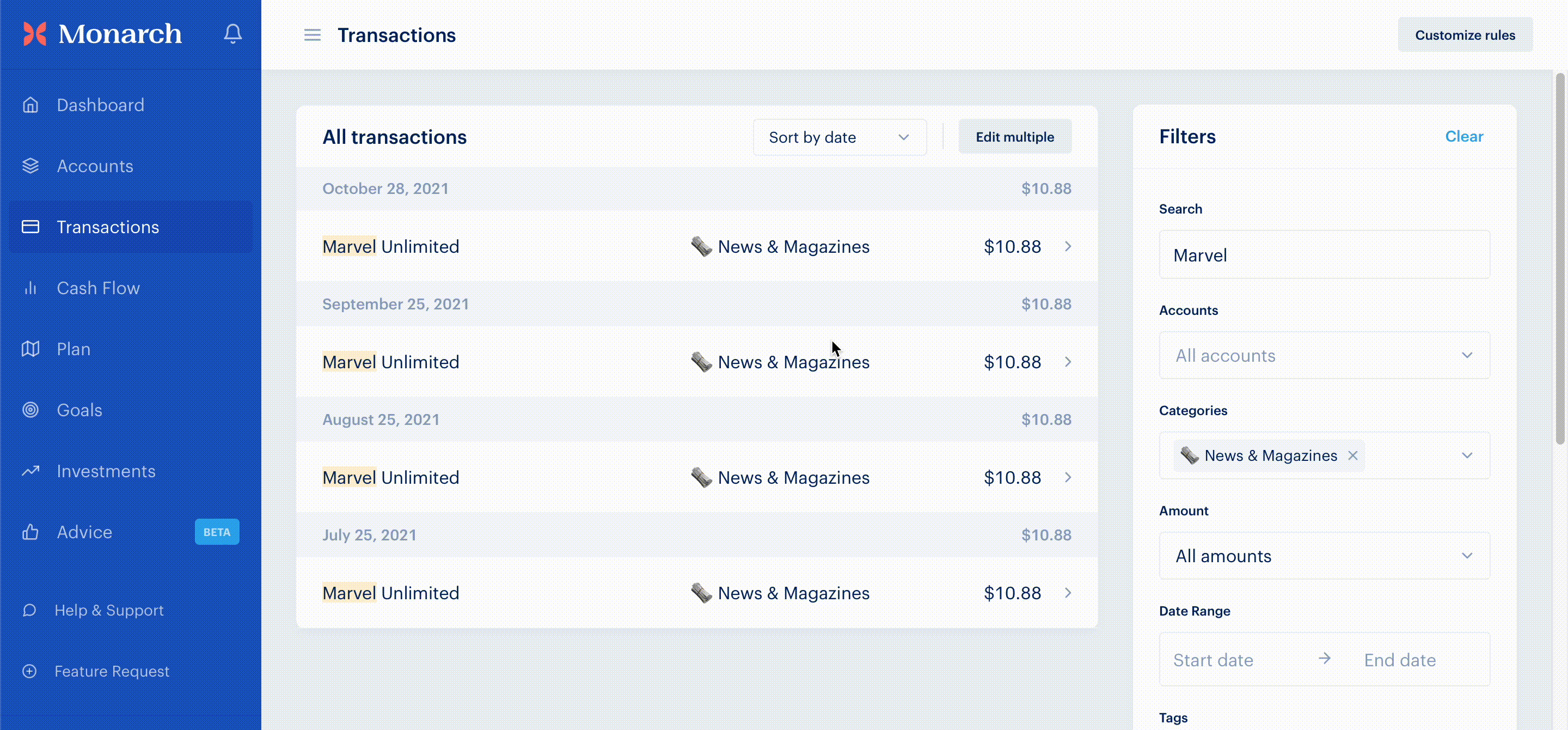Select Transactions label in sidebar

click(x=108, y=227)
